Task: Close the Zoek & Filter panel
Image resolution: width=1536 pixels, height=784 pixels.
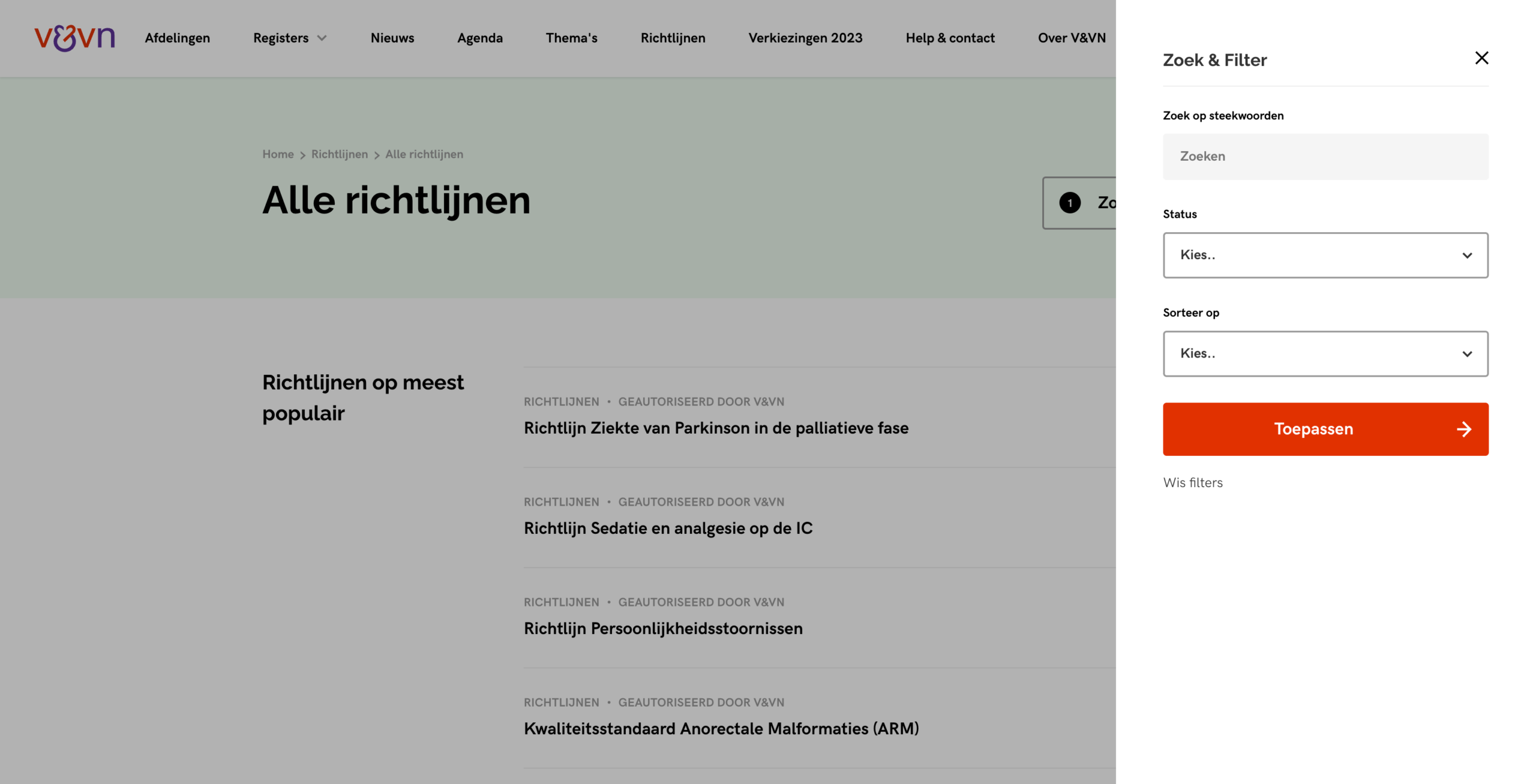Action: [1481, 58]
